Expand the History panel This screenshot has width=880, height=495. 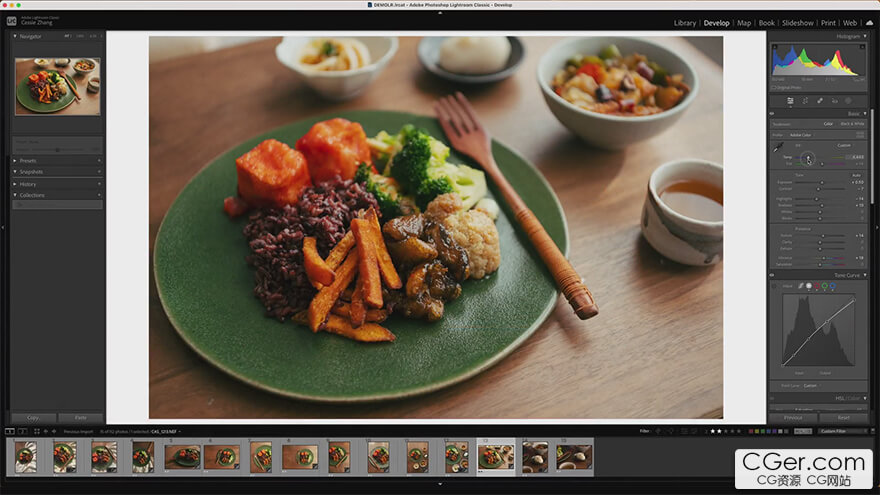pyautogui.click(x=15, y=184)
